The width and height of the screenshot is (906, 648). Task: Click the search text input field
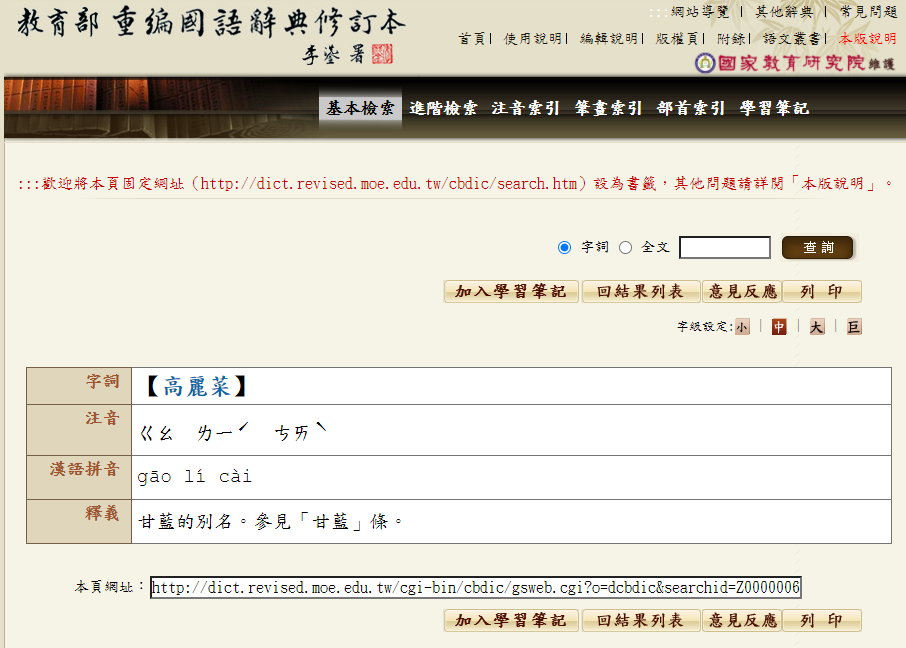click(725, 247)
